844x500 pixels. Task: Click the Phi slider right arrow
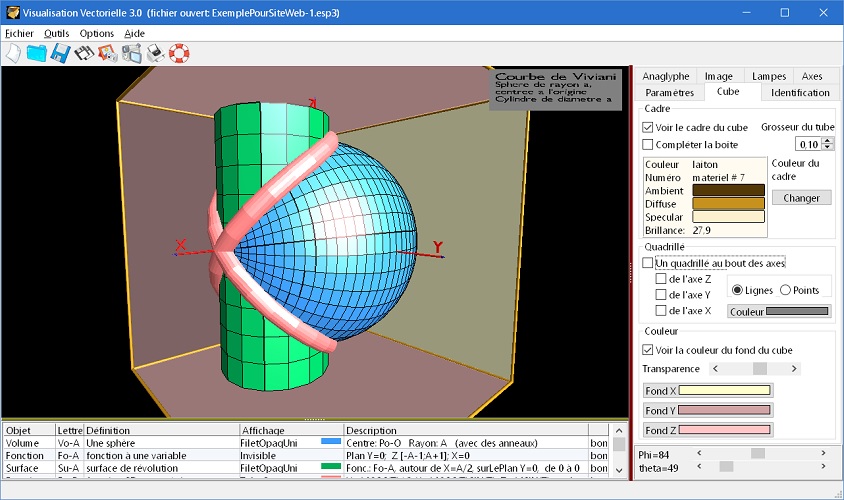pos(823,453)
